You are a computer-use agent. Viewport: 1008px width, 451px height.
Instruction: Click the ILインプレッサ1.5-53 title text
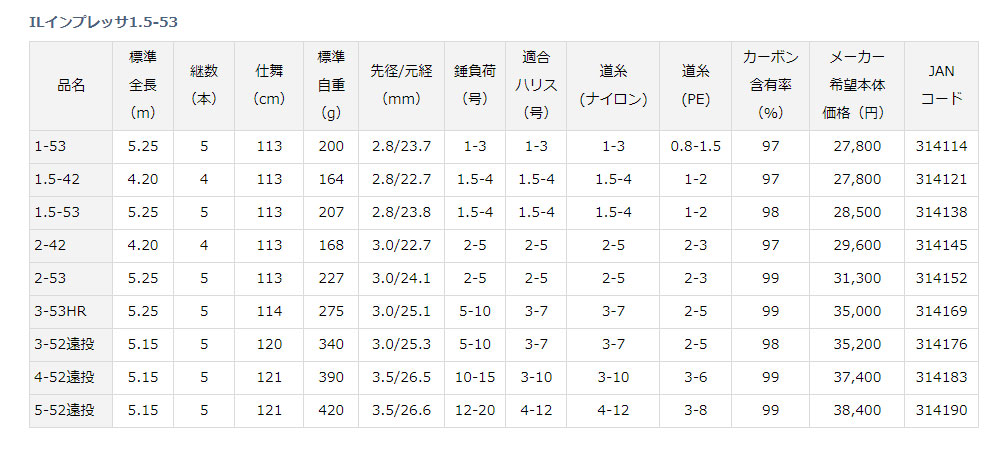pos(95,20)
